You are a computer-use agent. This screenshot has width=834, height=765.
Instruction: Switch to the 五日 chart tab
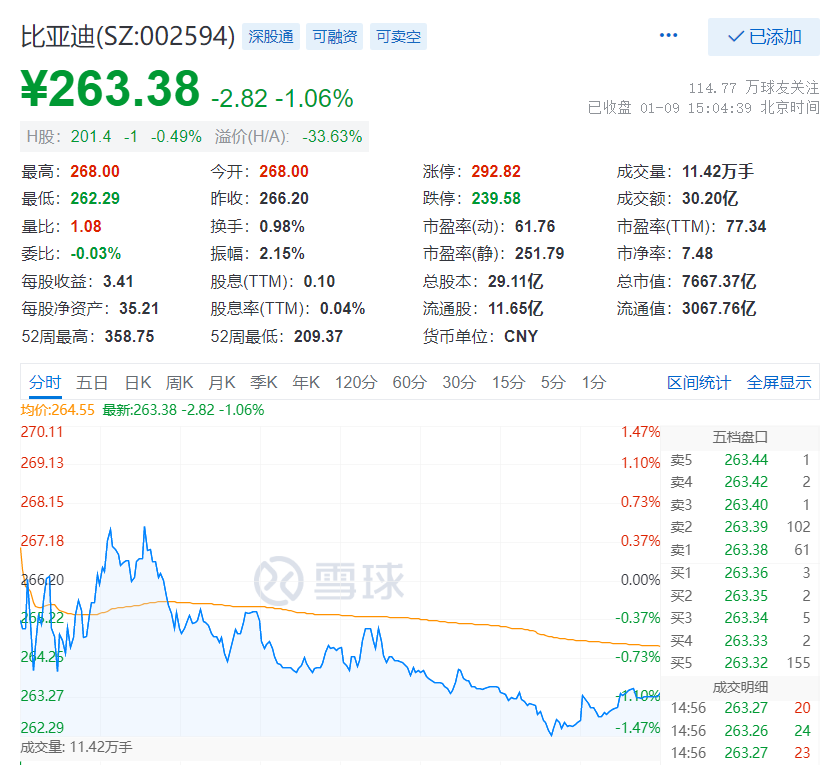click(92, 382)
